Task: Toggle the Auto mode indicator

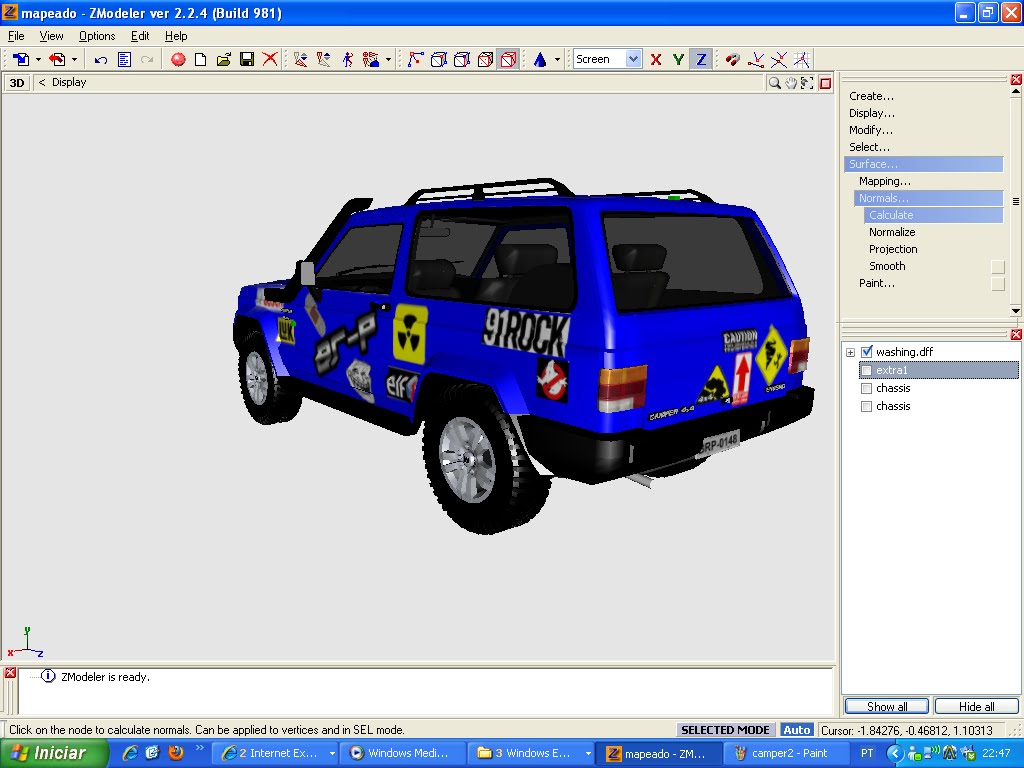Action: point(796,730)
